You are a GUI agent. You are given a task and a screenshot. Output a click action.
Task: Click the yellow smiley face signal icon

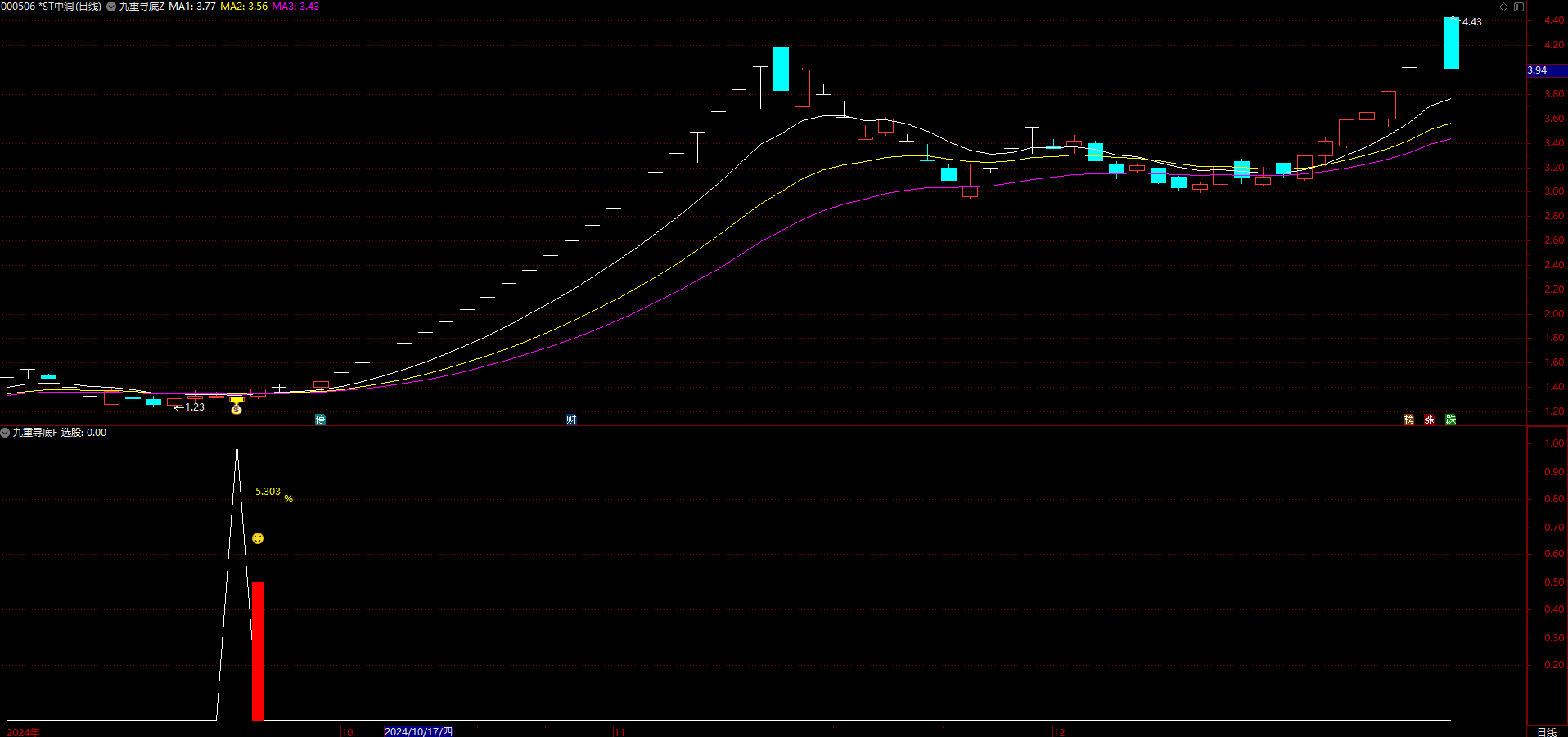tap(258, 538)
